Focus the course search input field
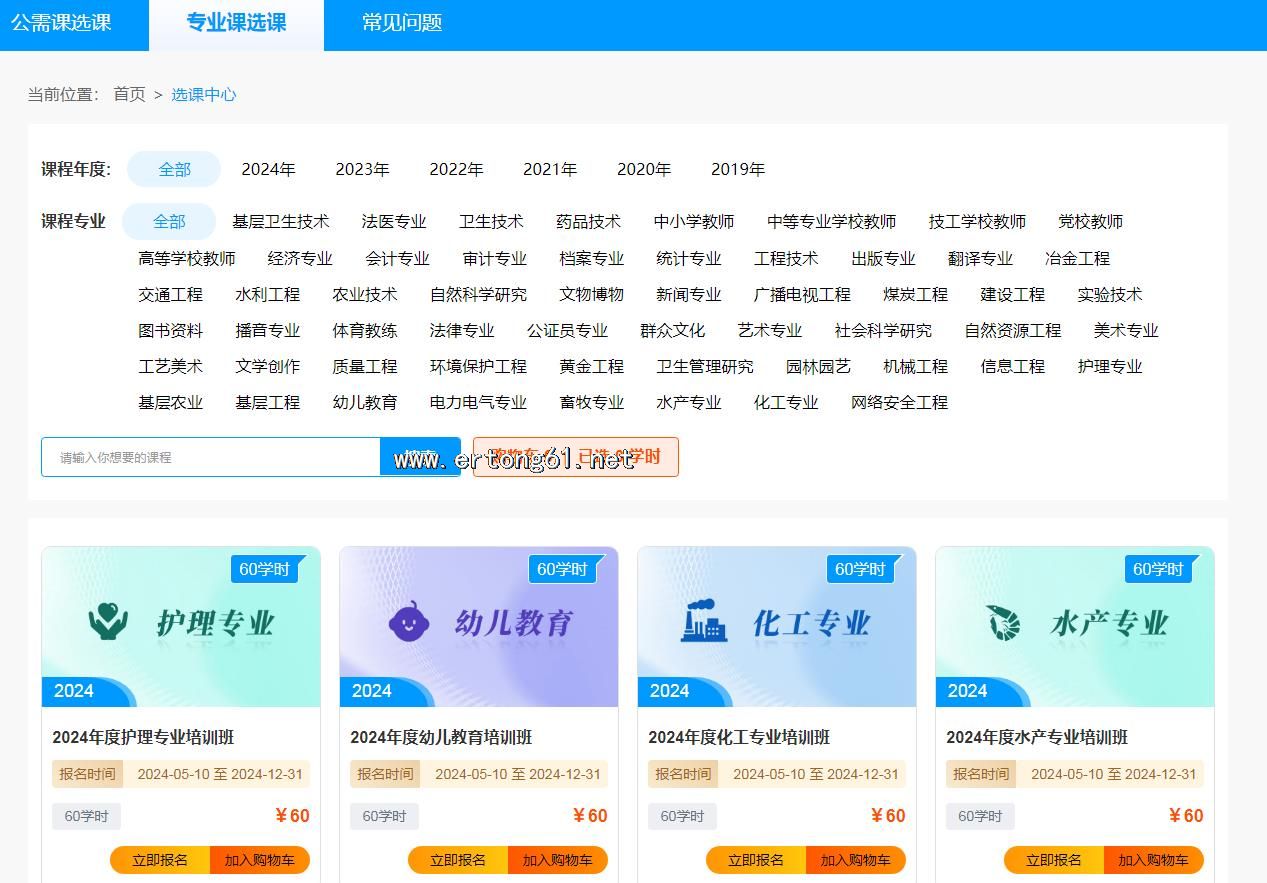1267x883 pixels. (x=211, y=457)
